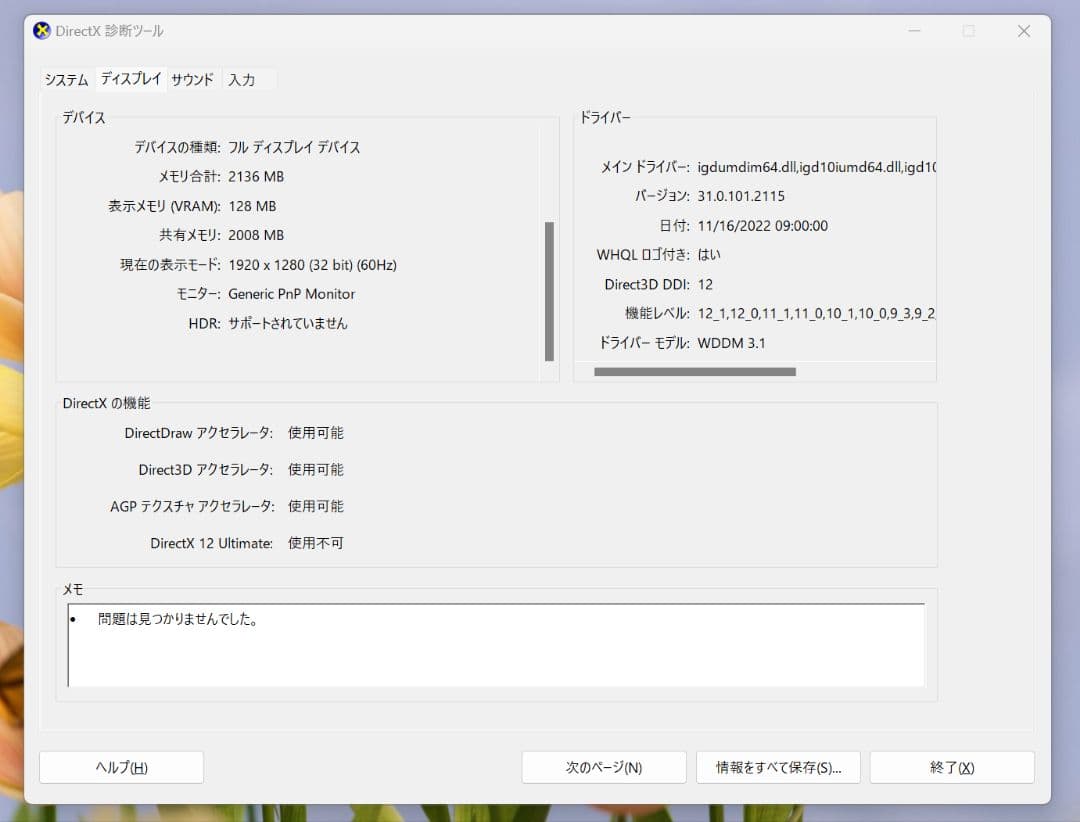Select the note 問題は見つかりませんでした。
1080x822 pixels.
tap(178, 619)
